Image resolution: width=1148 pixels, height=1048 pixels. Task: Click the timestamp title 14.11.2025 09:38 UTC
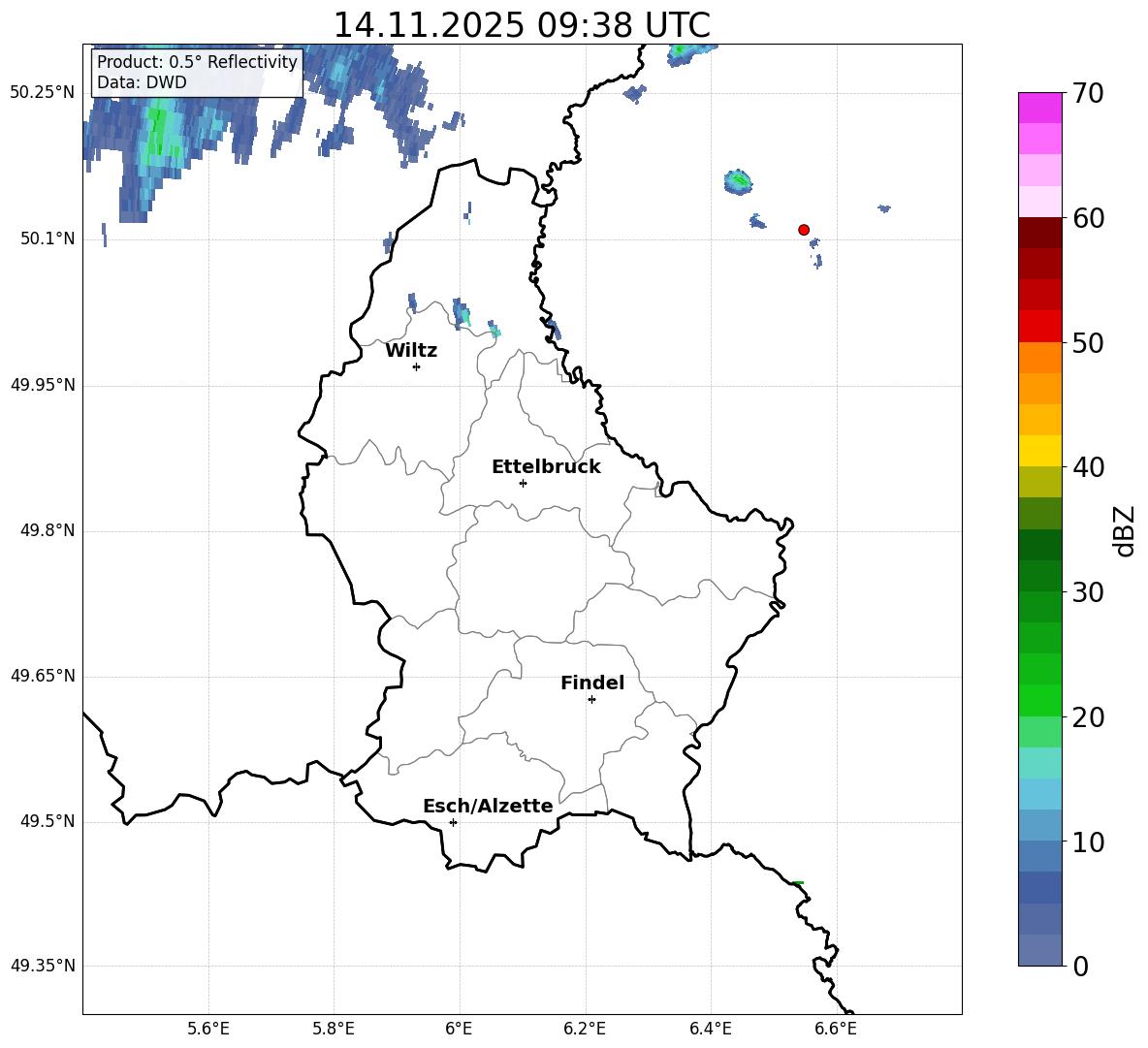coord(522,25)
